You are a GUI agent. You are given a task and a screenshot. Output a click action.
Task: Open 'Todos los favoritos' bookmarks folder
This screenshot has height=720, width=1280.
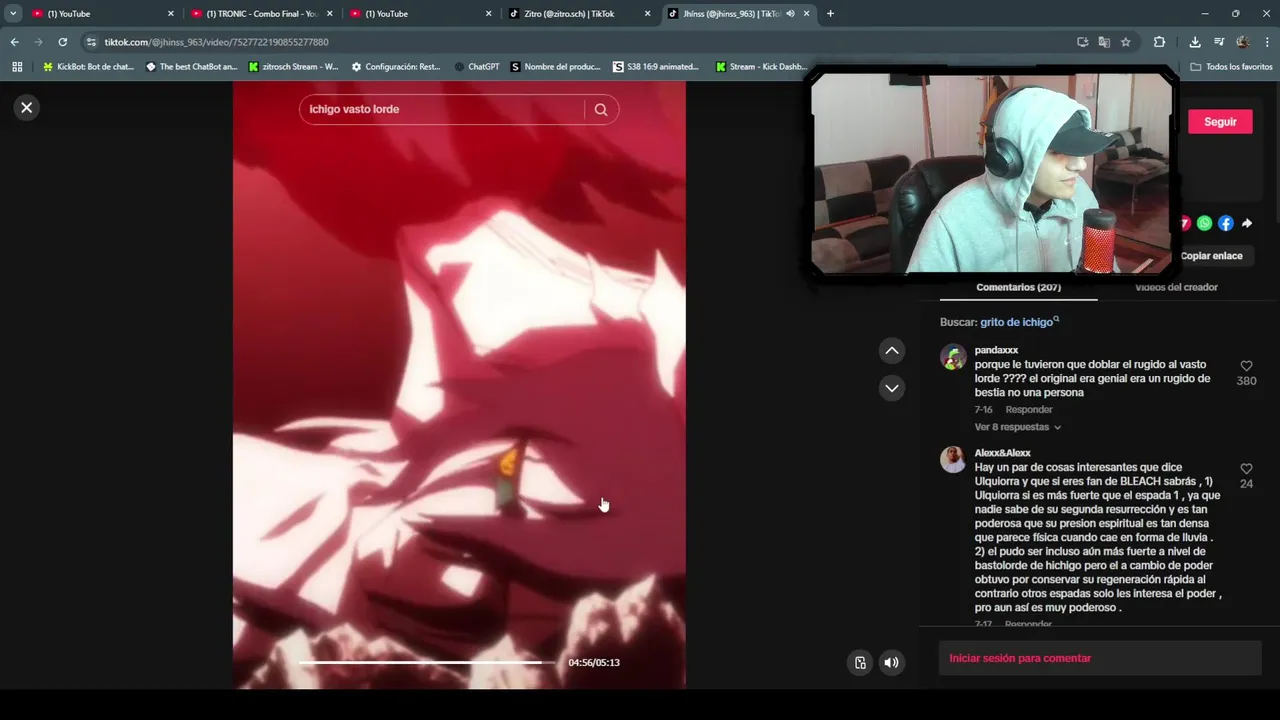click(x=1231, y=67)
